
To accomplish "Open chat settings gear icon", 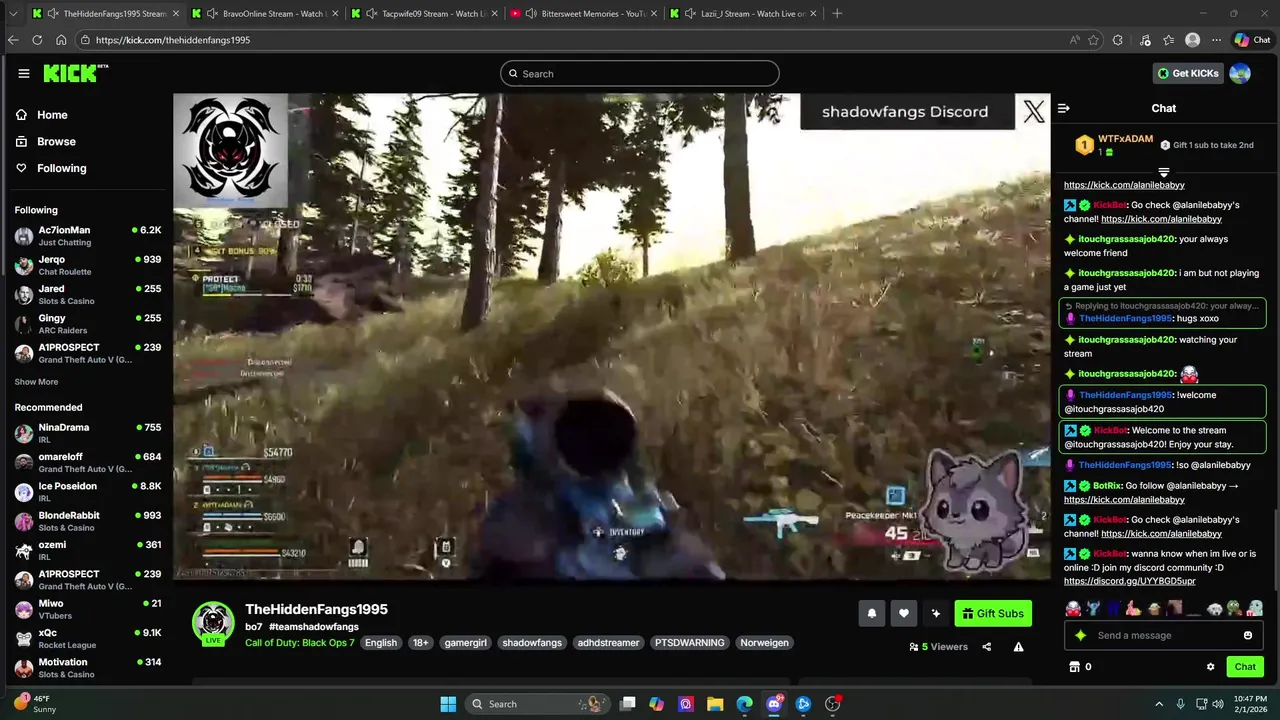I will [x=1210, y=667].
